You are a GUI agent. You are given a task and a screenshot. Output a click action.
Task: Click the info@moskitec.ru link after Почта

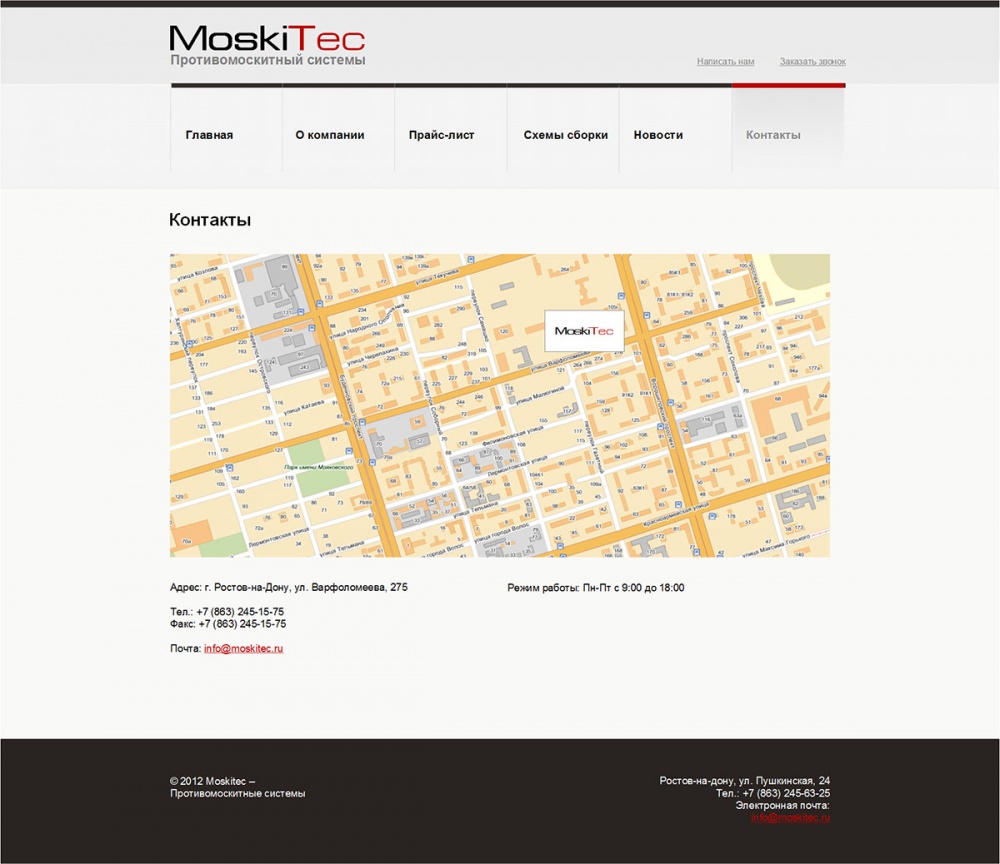(244, 649)
